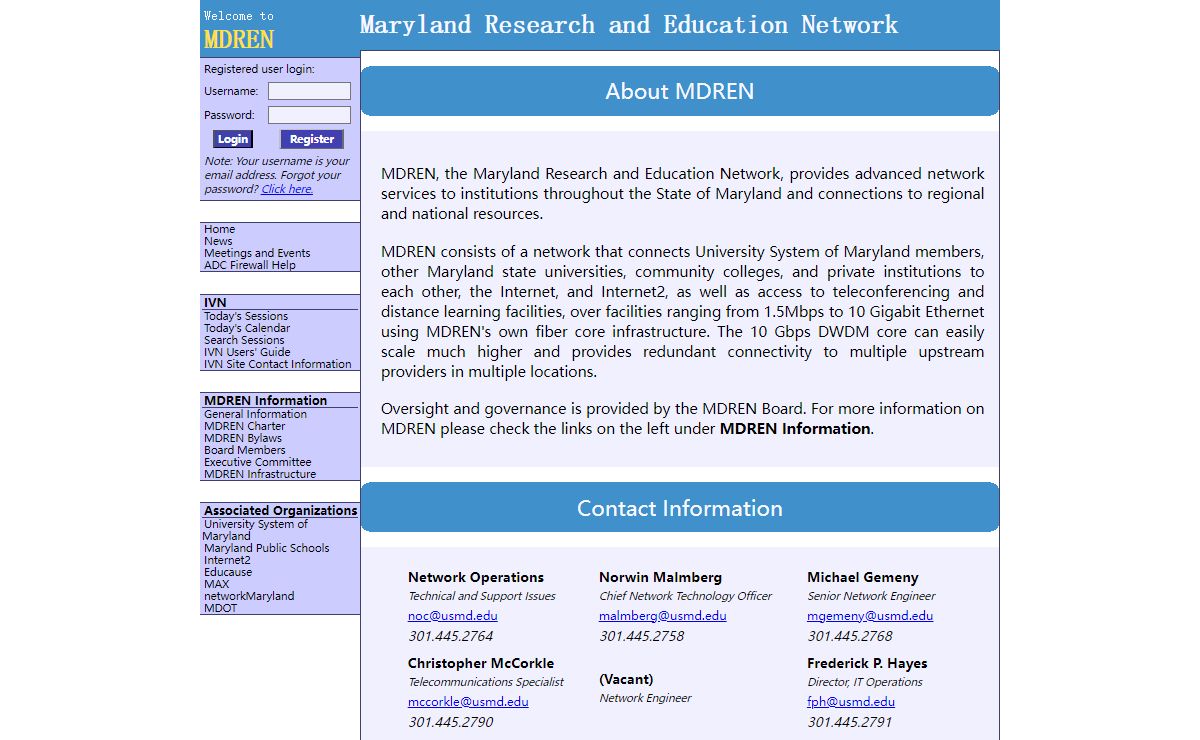Email fph@usmd.edu
The width and height of the screenshot is (1200, 740).
pos(851,702)
